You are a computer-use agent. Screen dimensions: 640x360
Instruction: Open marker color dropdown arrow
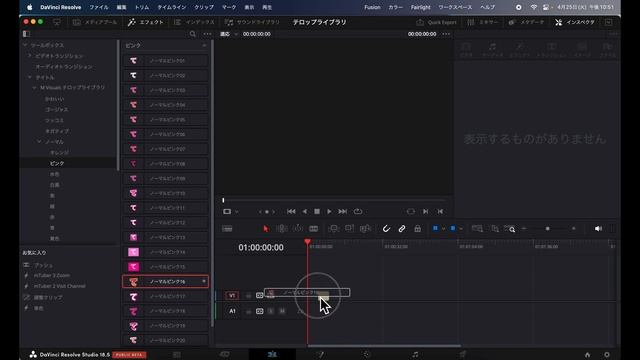point(461,229)
